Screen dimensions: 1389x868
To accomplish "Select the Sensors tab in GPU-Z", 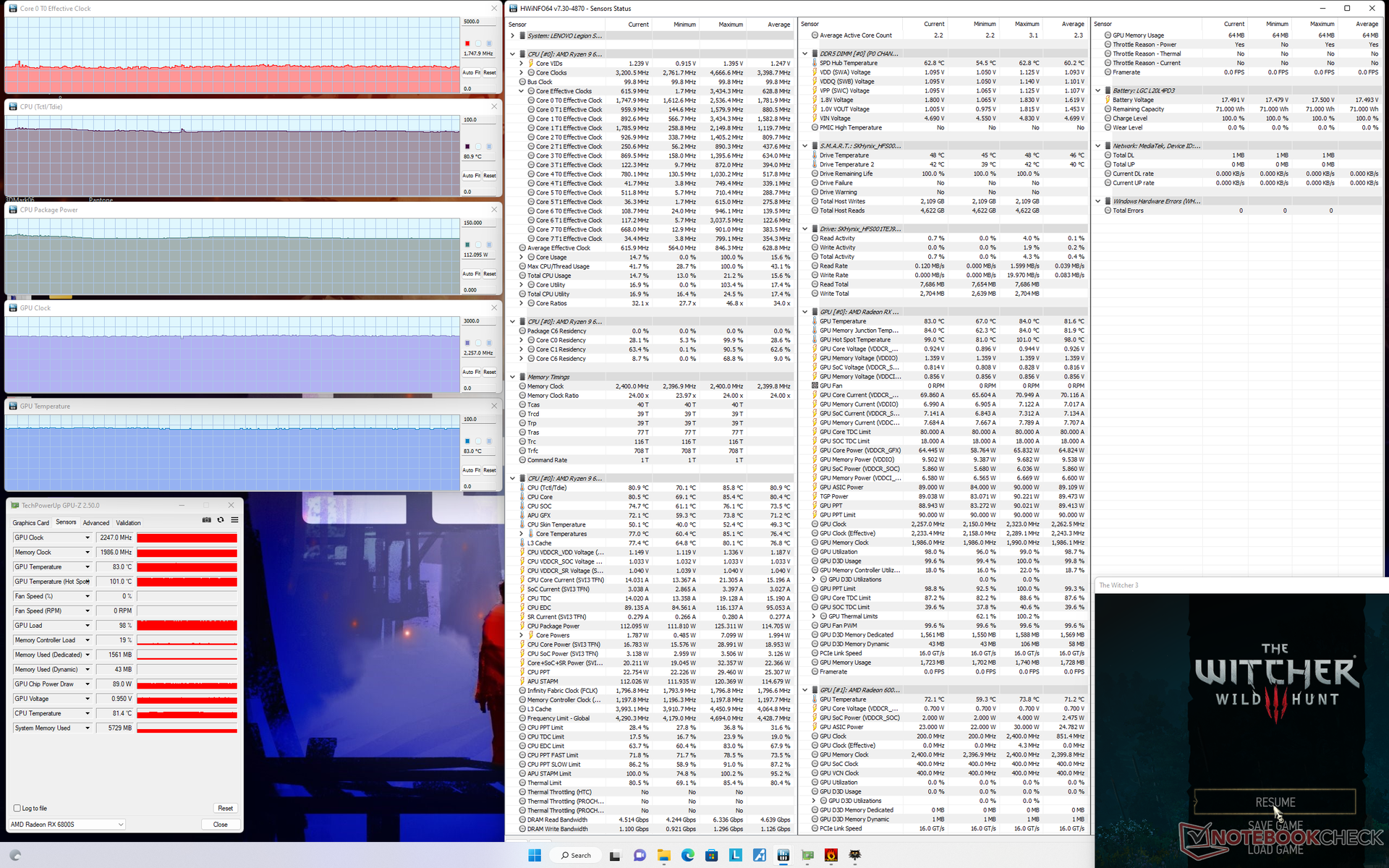I will (66, 522).
